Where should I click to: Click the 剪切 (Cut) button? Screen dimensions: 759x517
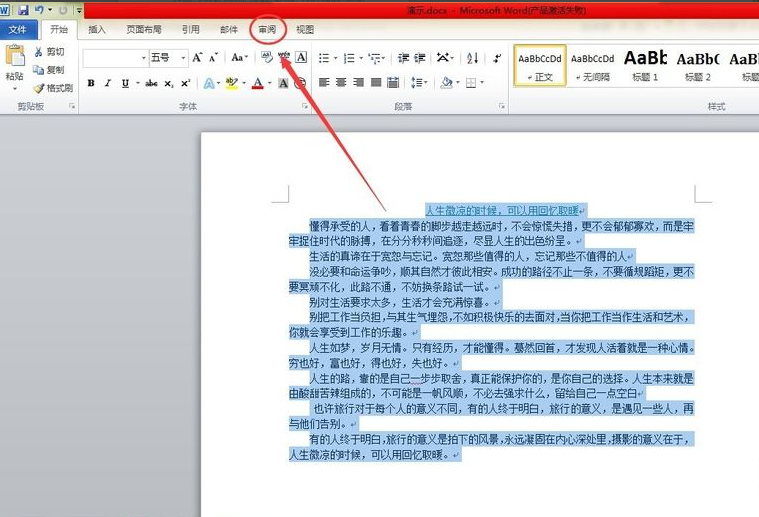pos(49,52)
